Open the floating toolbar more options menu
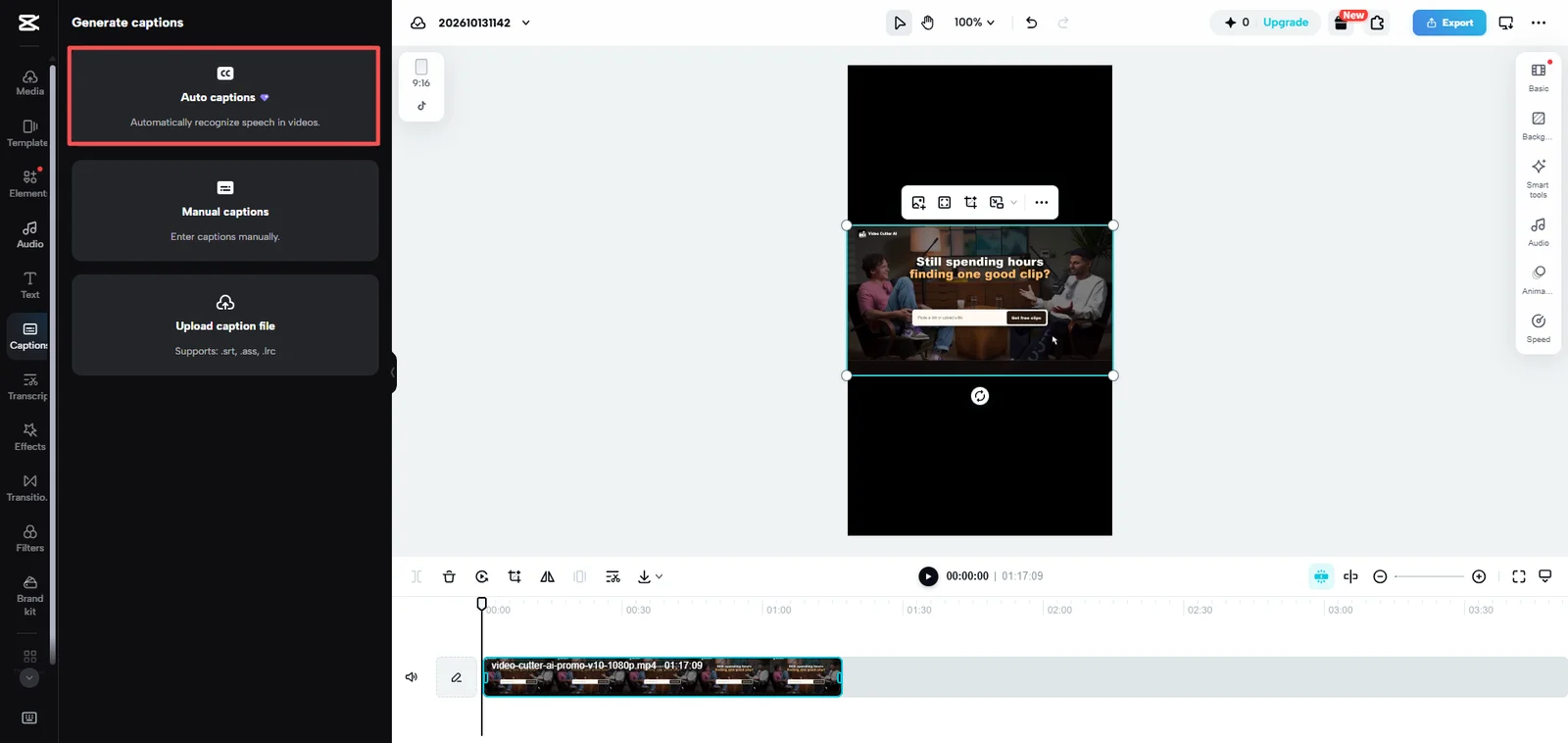The height and width of the screenshot is (743, 1568). (x=1041, y=203)
